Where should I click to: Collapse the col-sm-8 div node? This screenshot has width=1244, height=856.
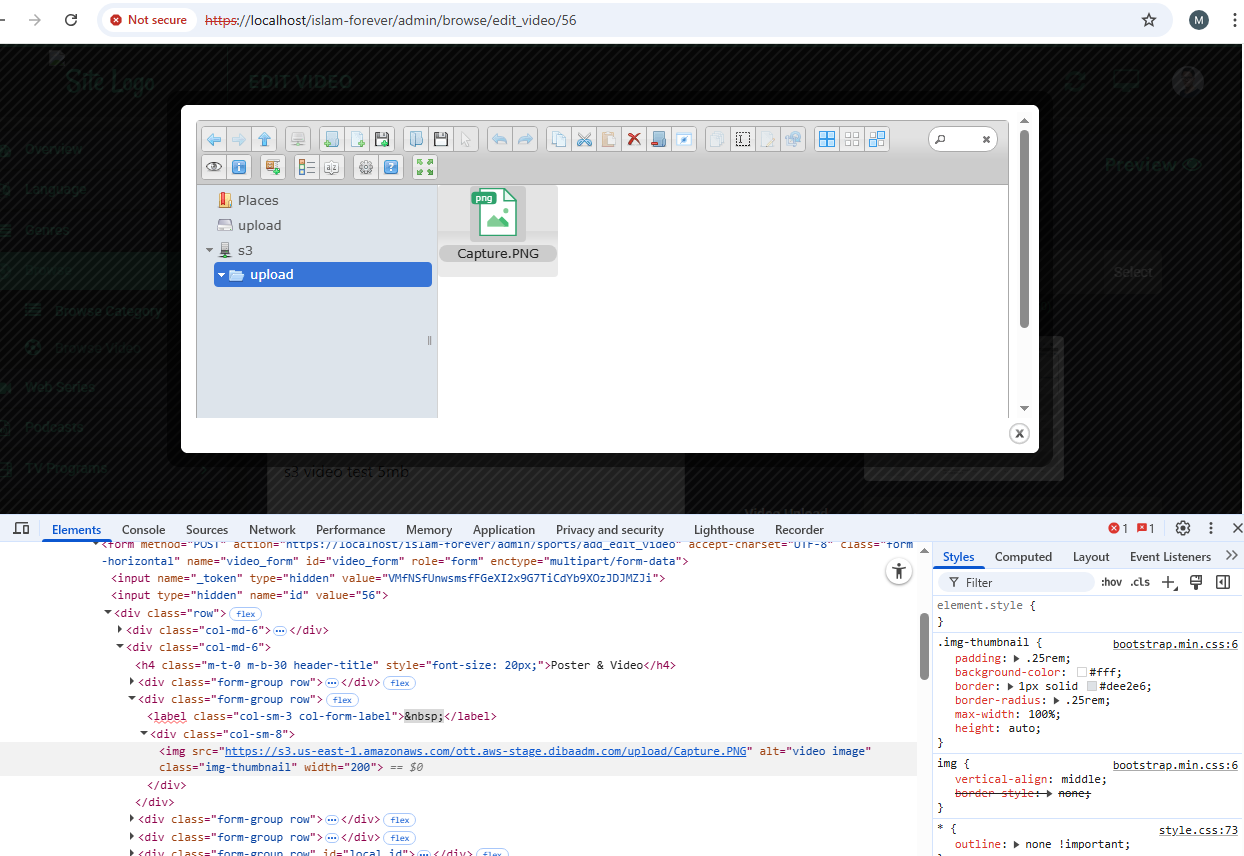[144, 733]
